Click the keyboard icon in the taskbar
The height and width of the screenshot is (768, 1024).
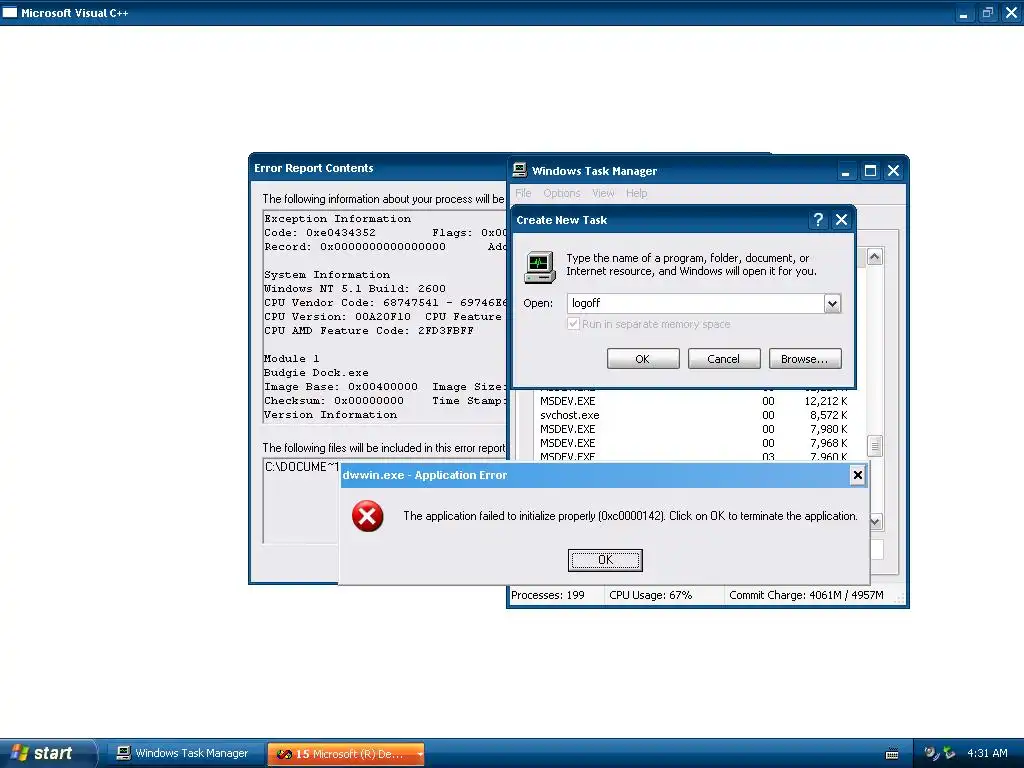891,754
